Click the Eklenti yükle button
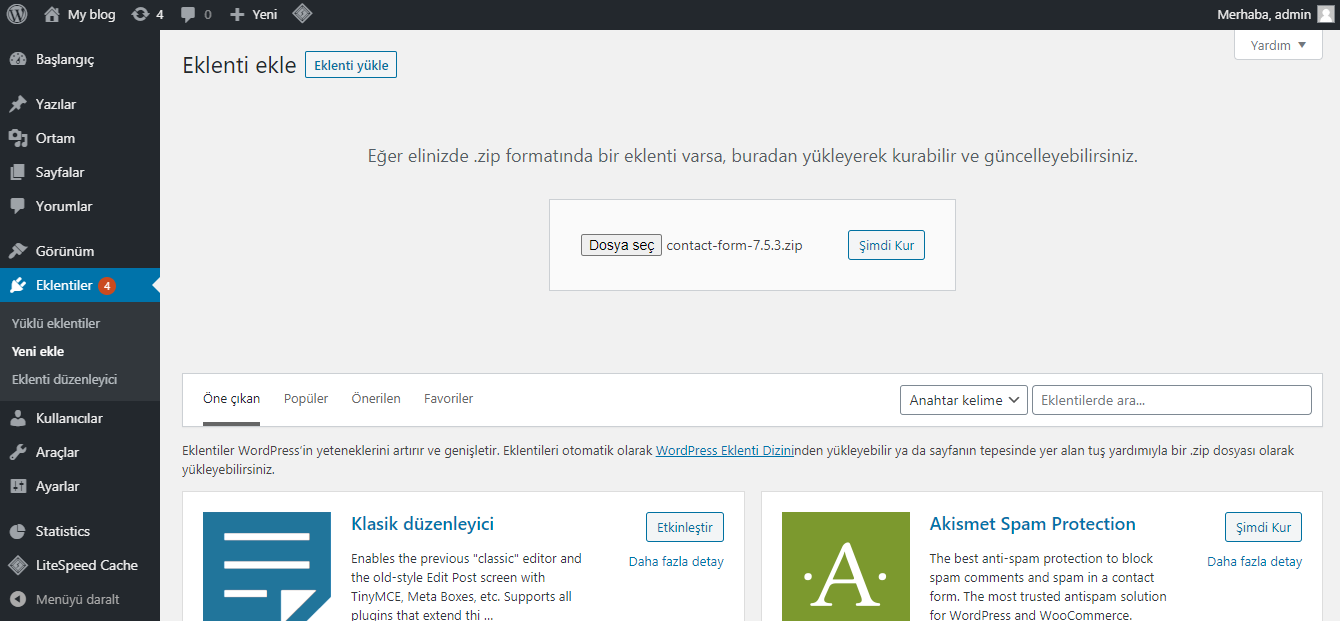Screen dimensions: 1340x621 (351, 65)
